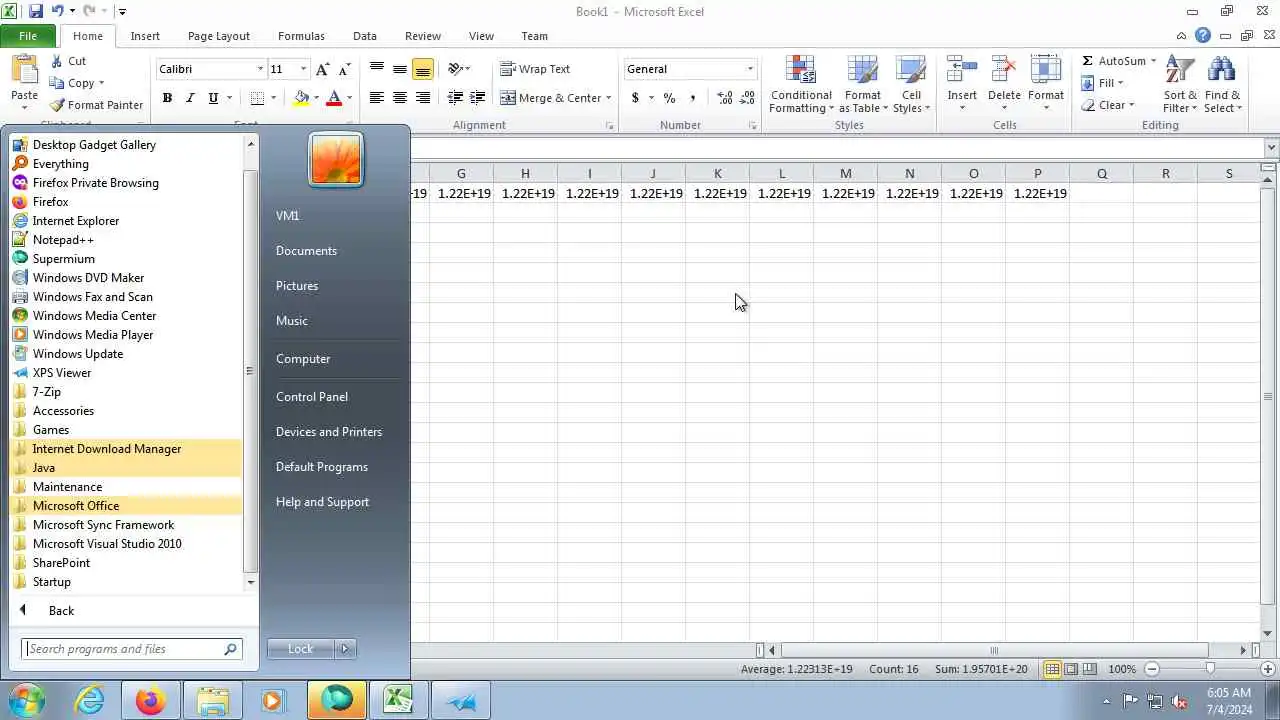Toggle Bottom Align
This screenshot has height=720, width=1280.
pos(423,69)
